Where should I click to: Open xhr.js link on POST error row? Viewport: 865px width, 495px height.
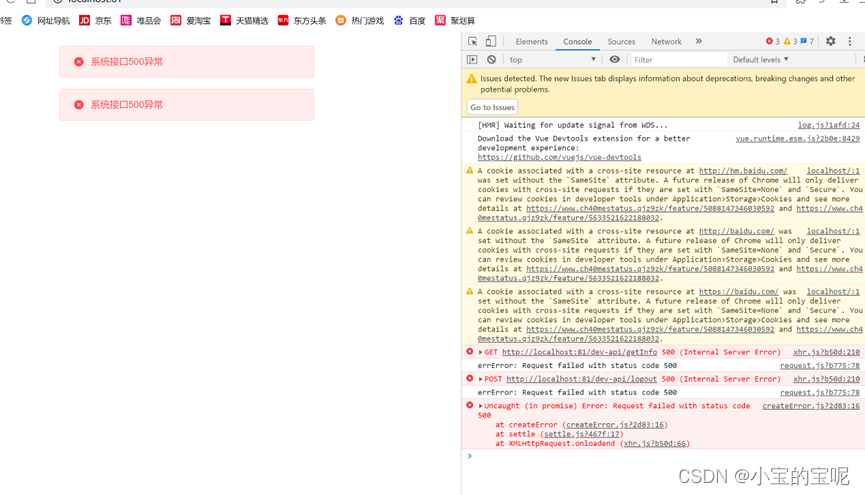826,379
